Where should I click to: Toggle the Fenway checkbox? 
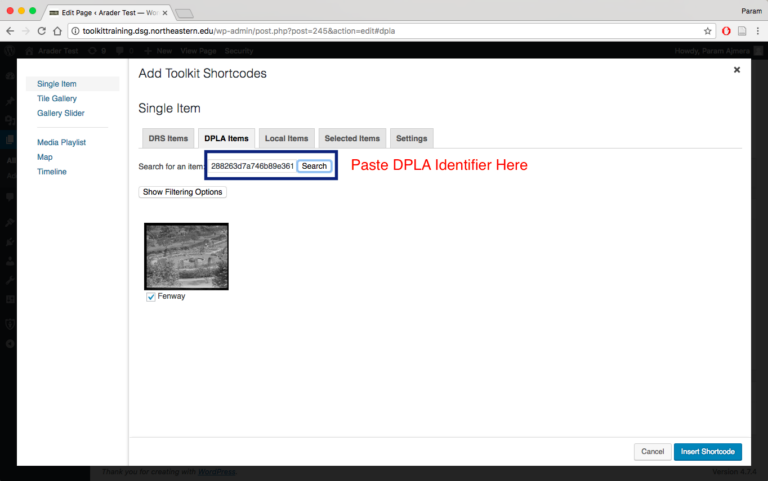click(x=151, y=297)
